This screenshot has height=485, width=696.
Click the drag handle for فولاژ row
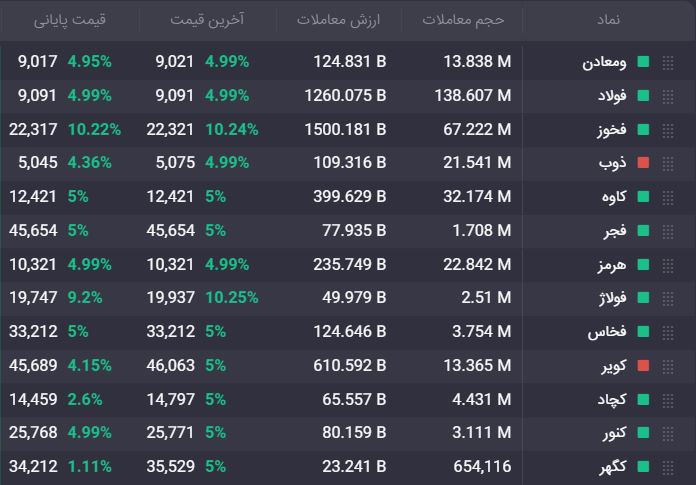pos(668,299)
